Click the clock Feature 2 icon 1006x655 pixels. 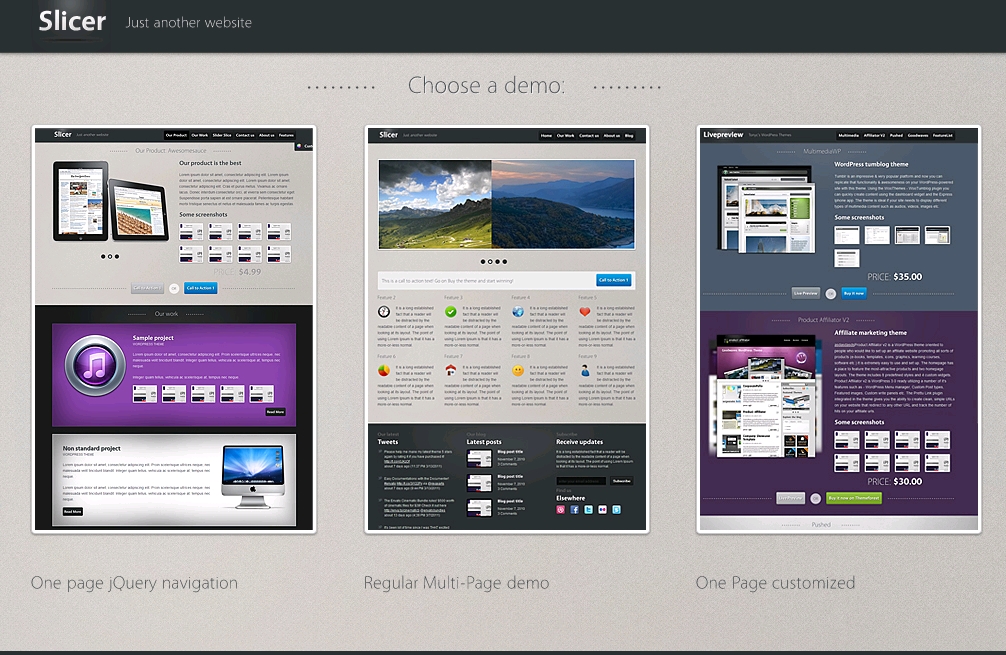[384, 312]
